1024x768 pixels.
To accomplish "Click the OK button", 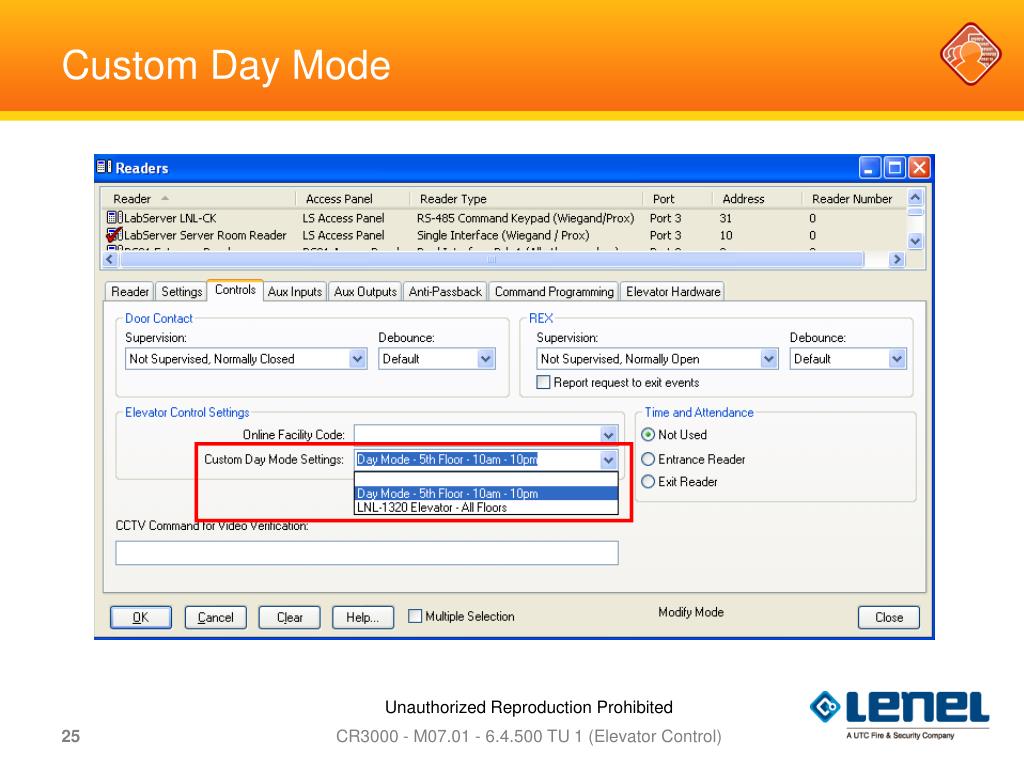I will tap(141, 617).
